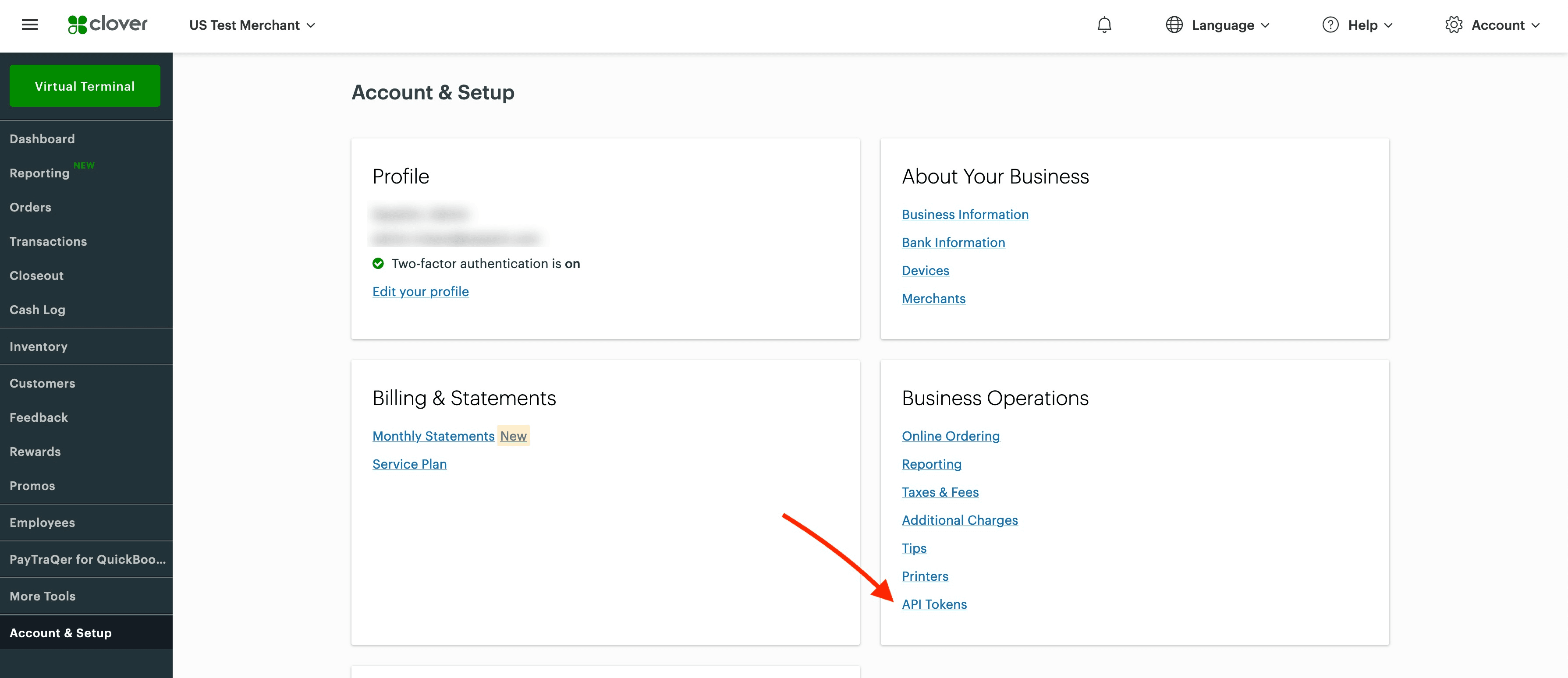Open Transactions from the sidebar

(x=48, y=241)
